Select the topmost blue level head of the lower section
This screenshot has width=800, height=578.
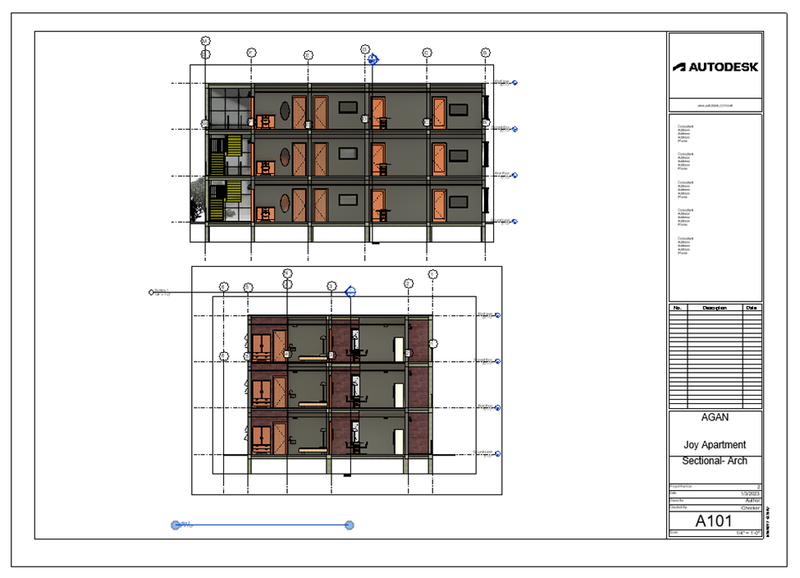pyautogui.click(x=497, y=315)
